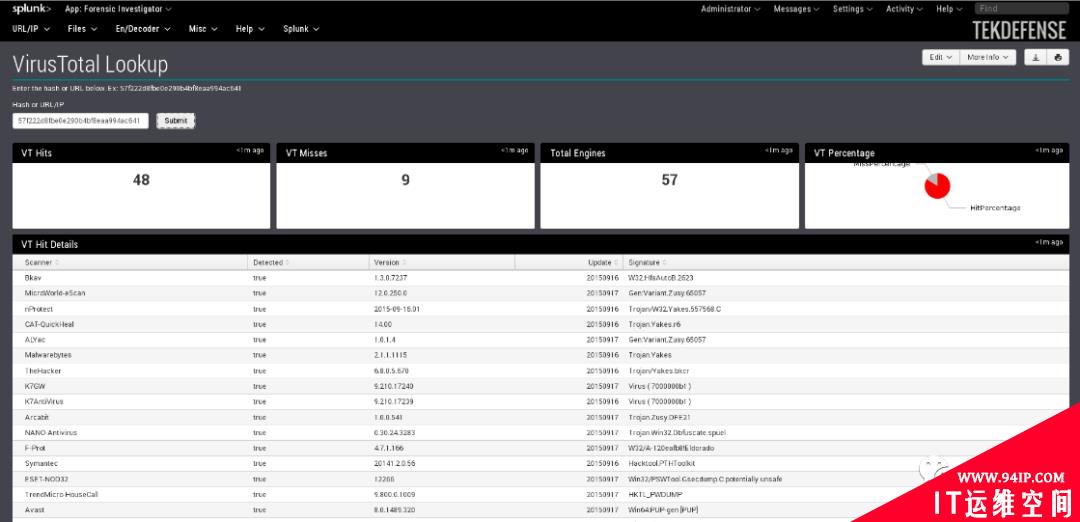This screenshot has height=522, width=1080.
Task: Open the Files navigation menu
Action: point(83,29)
